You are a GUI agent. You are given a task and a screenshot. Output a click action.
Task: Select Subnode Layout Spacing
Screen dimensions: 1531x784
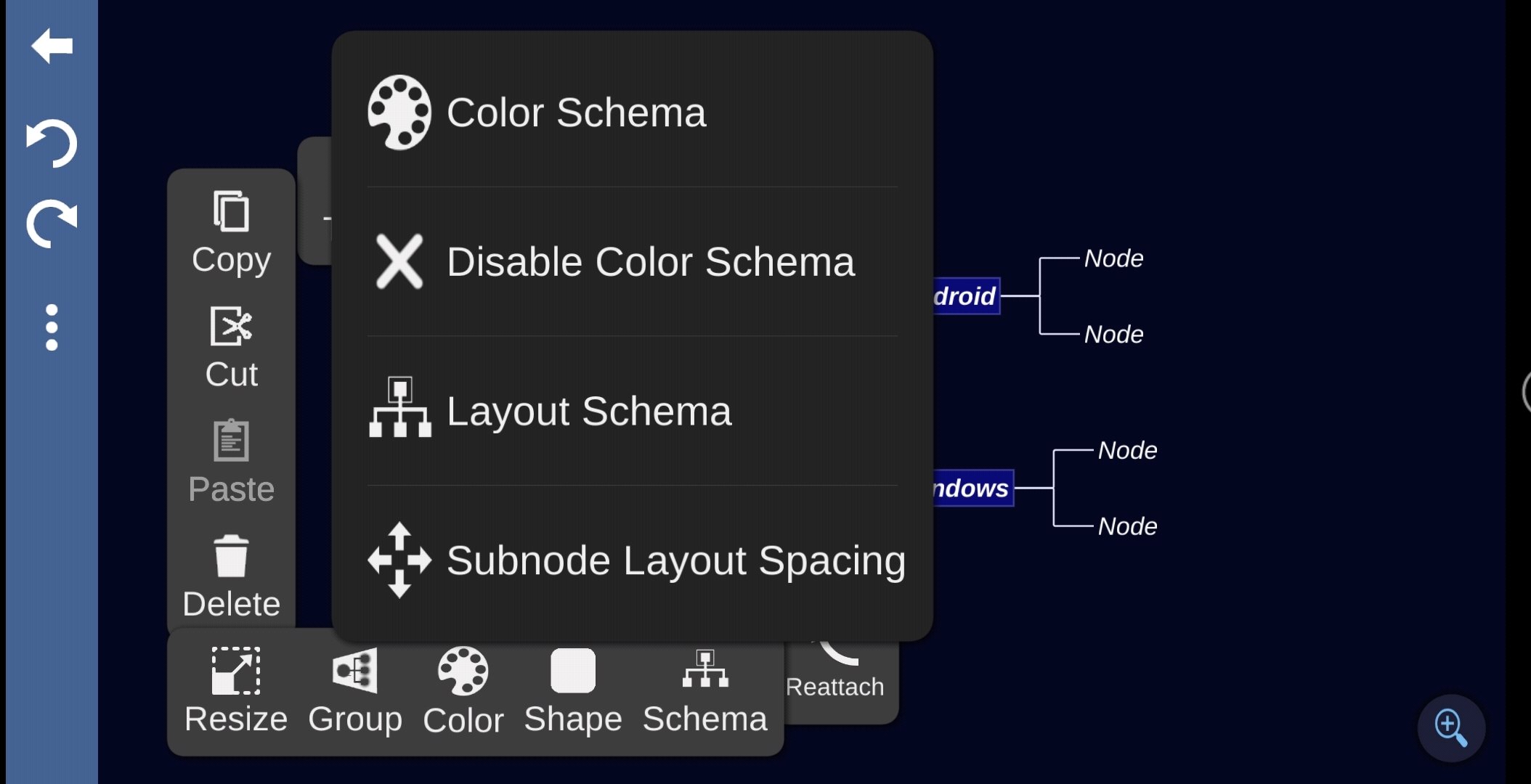(632, 560)
